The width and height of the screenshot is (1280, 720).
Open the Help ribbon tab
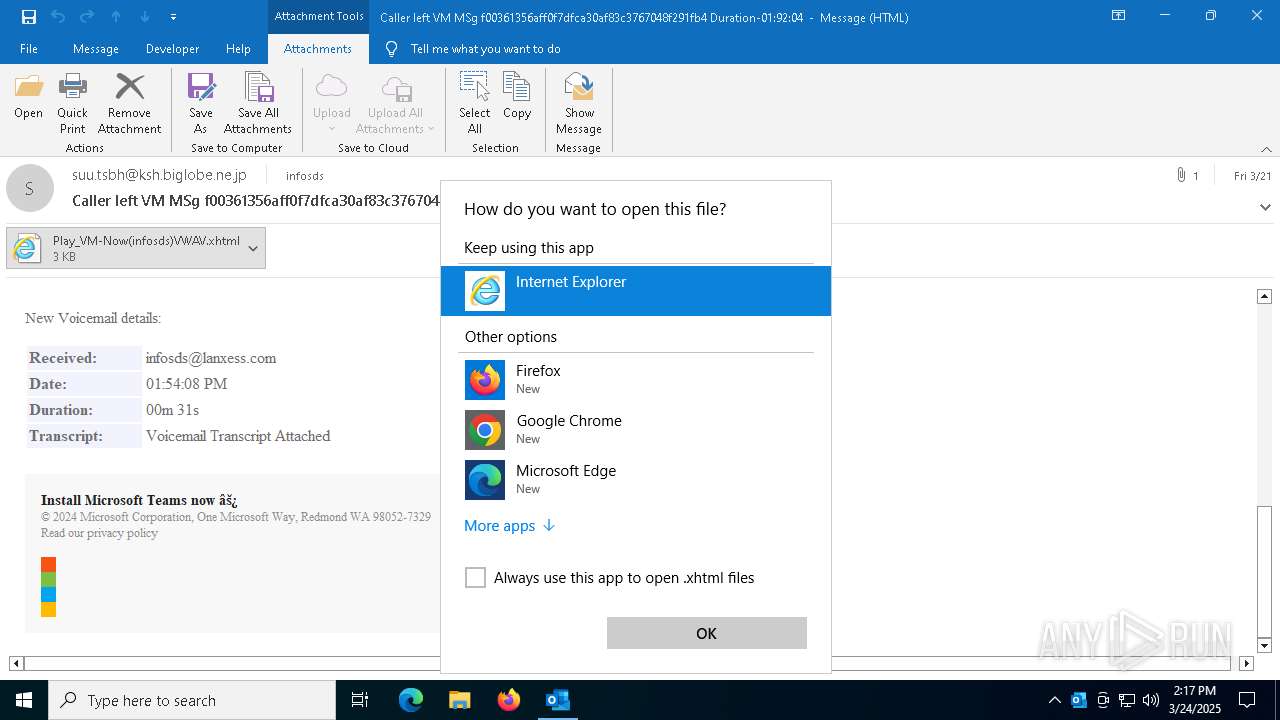(x=238, y=49)
